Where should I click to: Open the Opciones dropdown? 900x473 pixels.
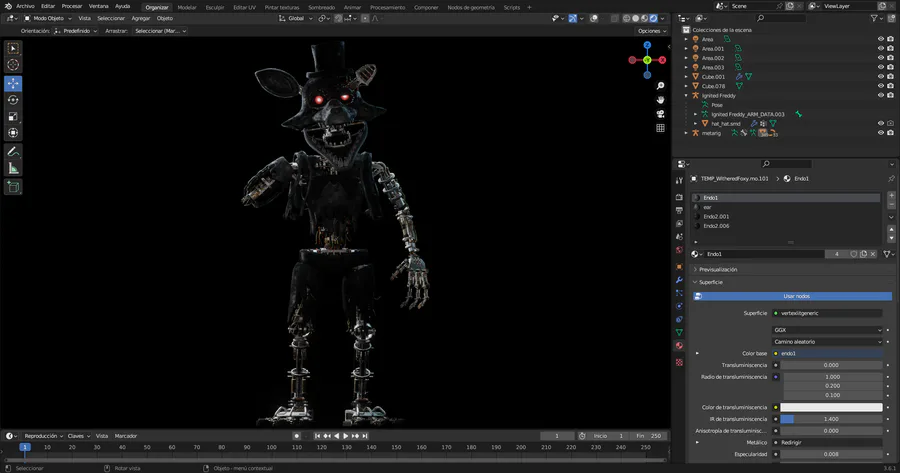click(x=651, y=31)
